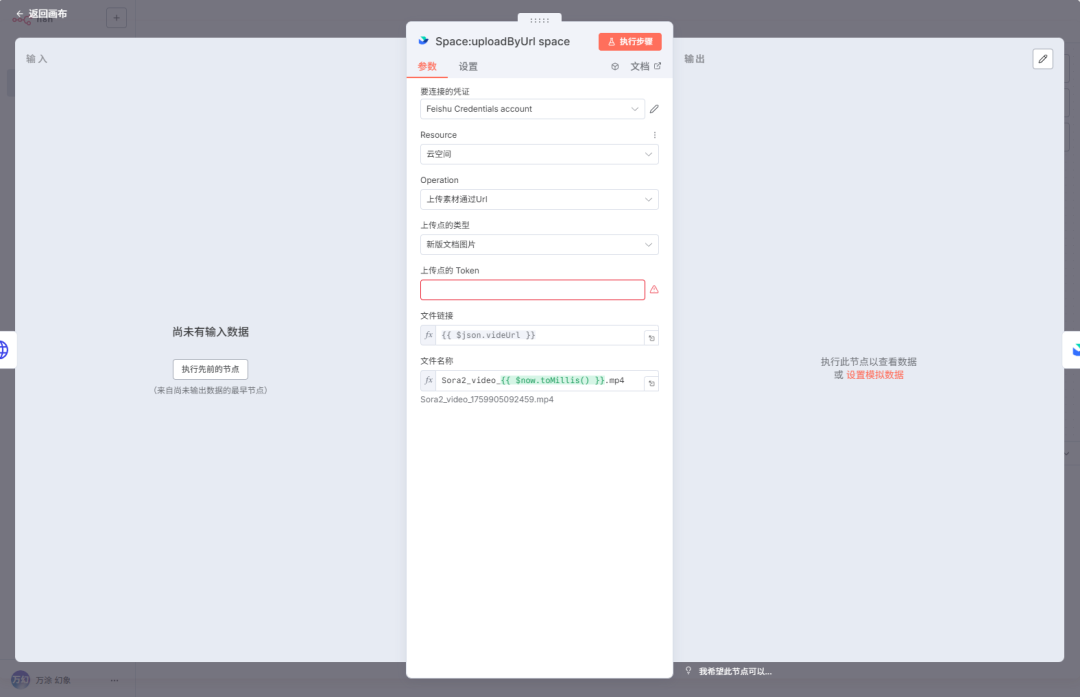The image size is (1080, 697).
Task: Switch to the 设置 tab
Action: [x=468, y=67]
